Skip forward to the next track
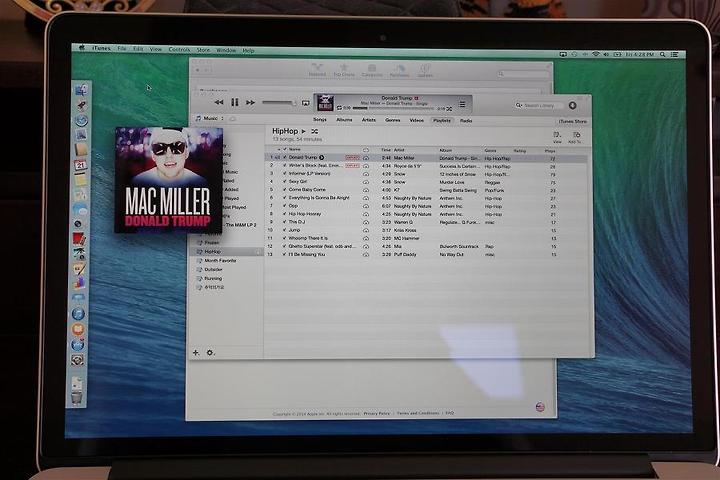Viewport: 720px width, 480px height. 250,102
